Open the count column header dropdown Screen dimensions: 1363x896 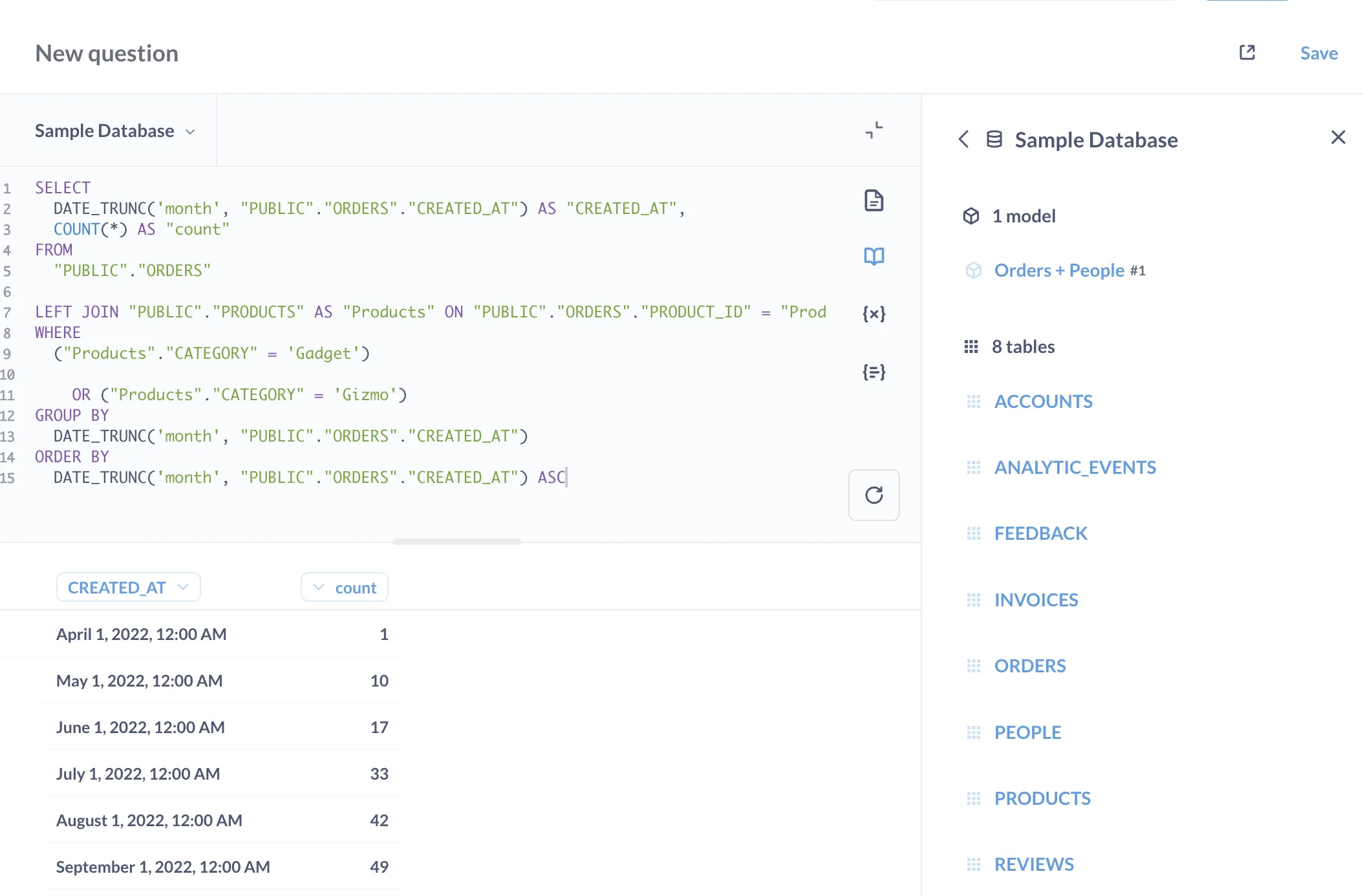click(345, 587)
